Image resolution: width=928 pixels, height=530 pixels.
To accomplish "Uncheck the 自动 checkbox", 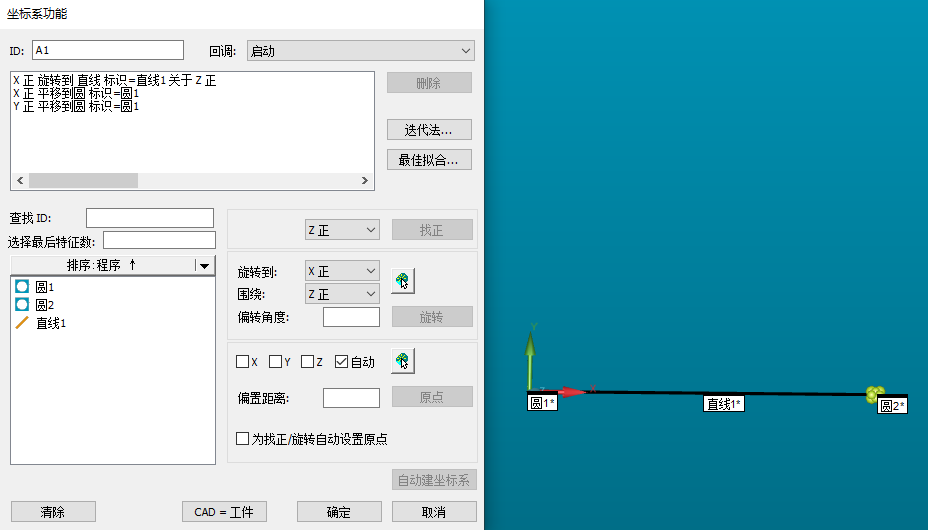I will [x=341, y=362].
